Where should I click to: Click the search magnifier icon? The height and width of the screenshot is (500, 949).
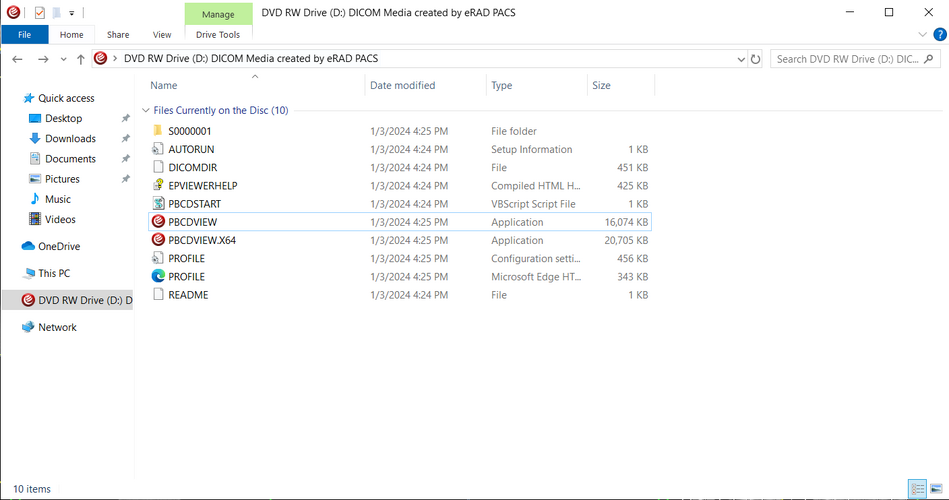pos(929,59)
